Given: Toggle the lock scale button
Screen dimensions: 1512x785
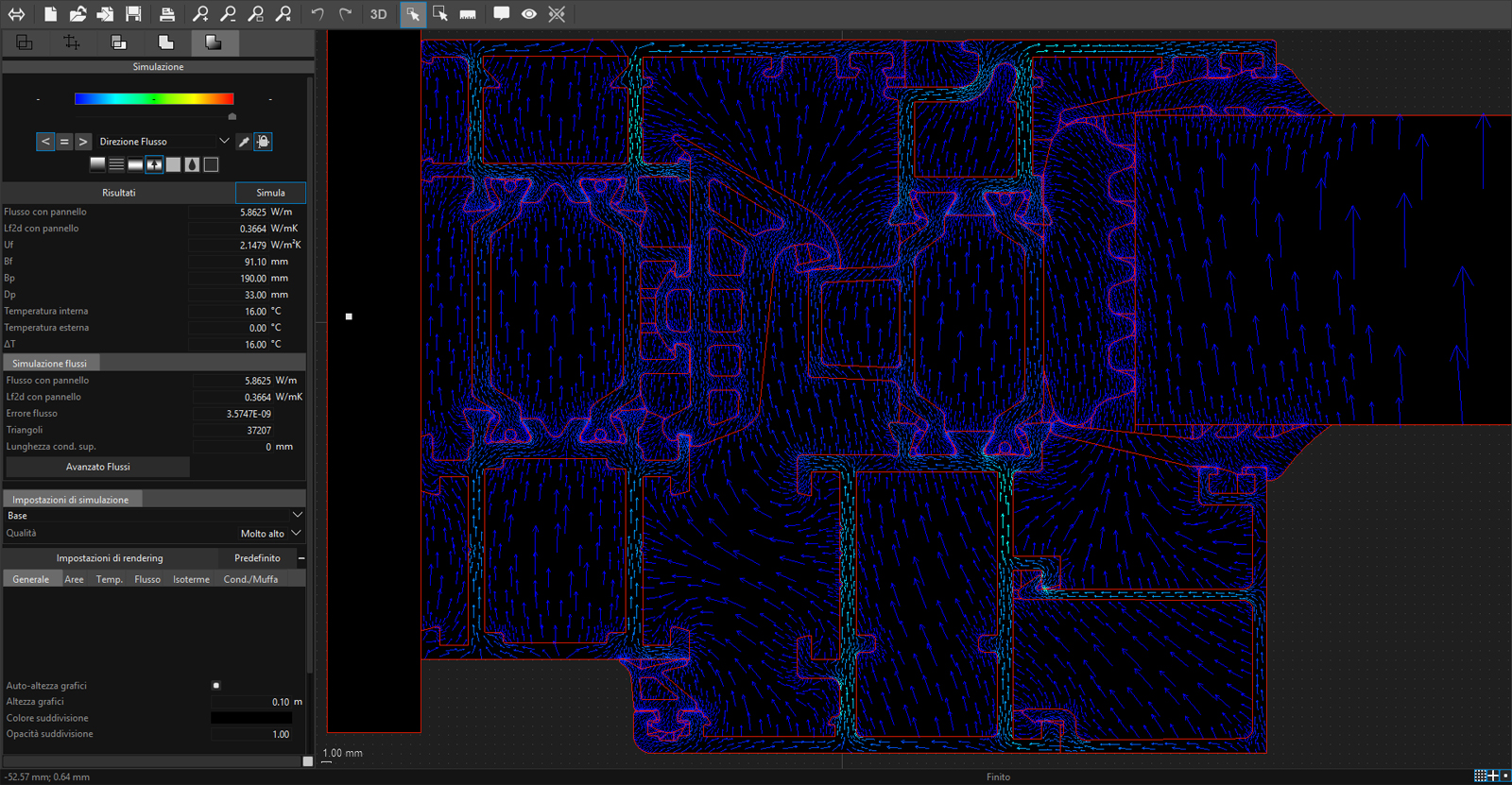Looking at the screenshot, I should click(264, 142).
